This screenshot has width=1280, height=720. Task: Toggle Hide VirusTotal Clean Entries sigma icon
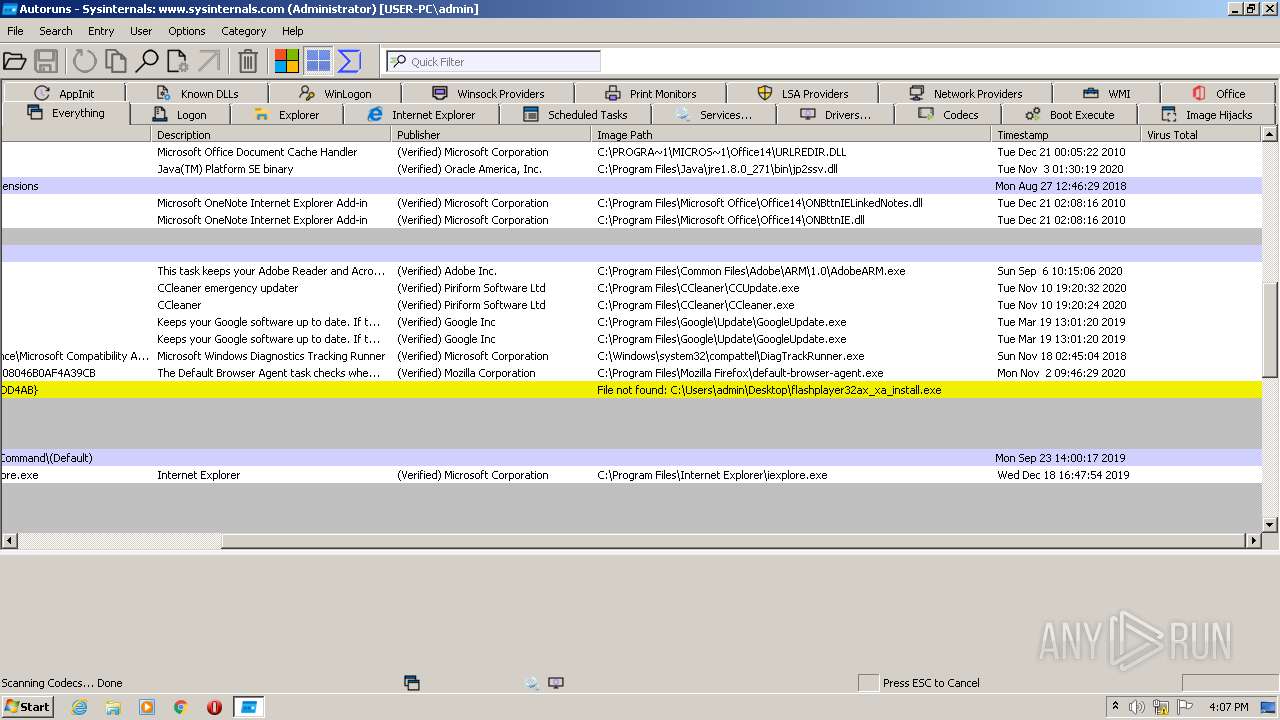349,61
